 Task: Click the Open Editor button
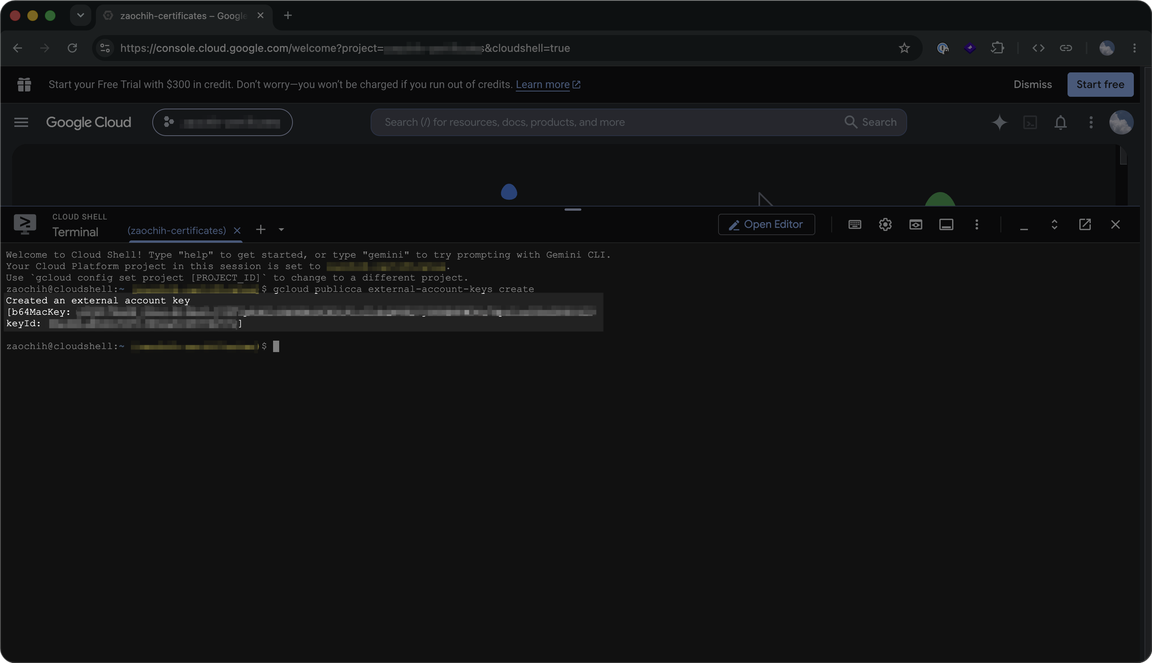(766, 224)
